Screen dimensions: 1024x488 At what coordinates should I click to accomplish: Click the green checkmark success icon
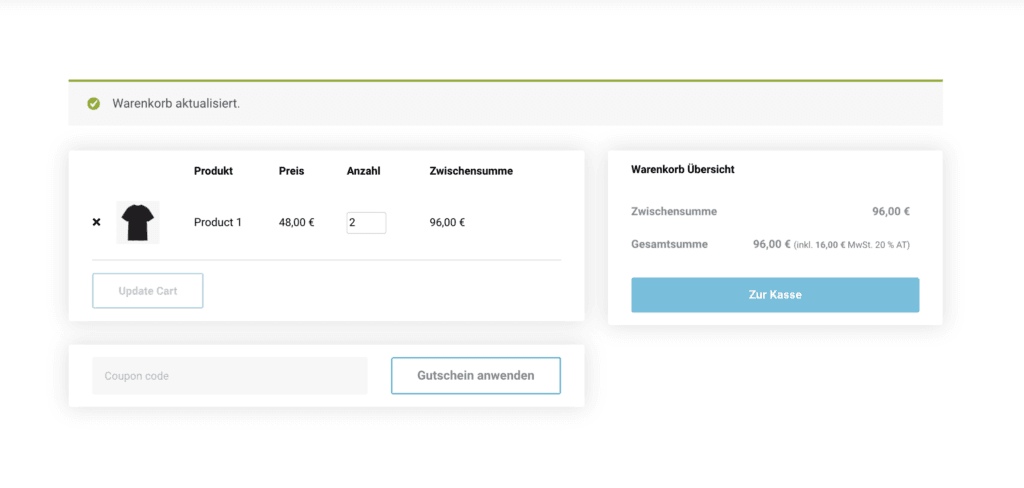[93, 103]
